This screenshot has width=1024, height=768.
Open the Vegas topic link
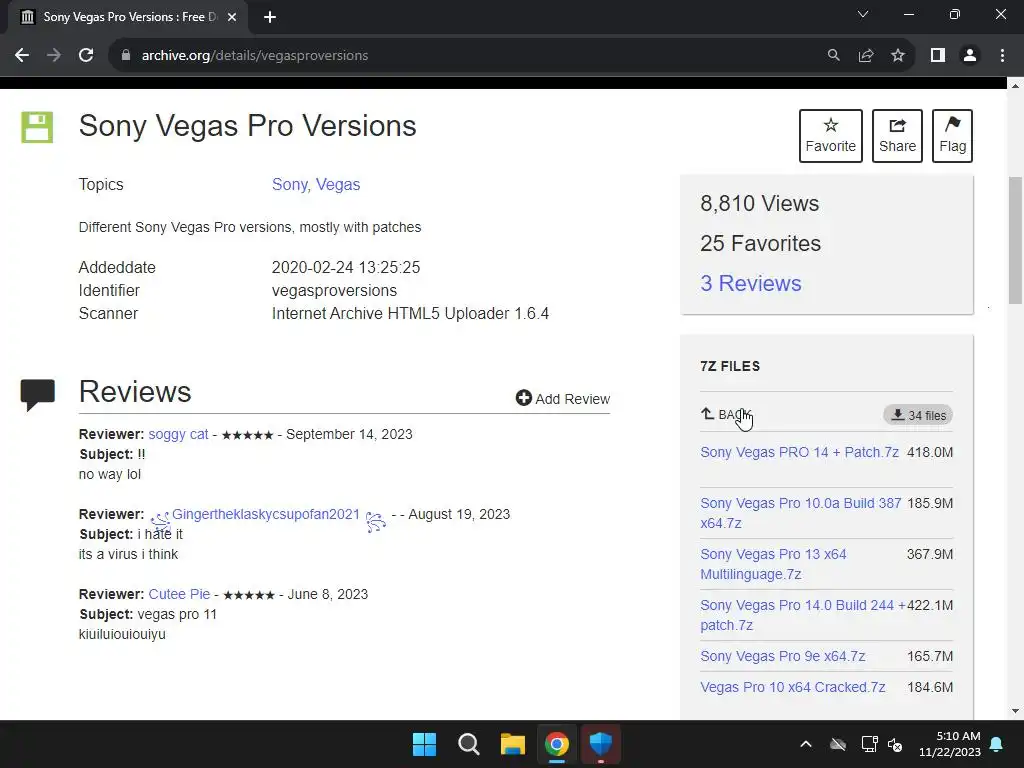pyautogui.click(x=338, y=185)
